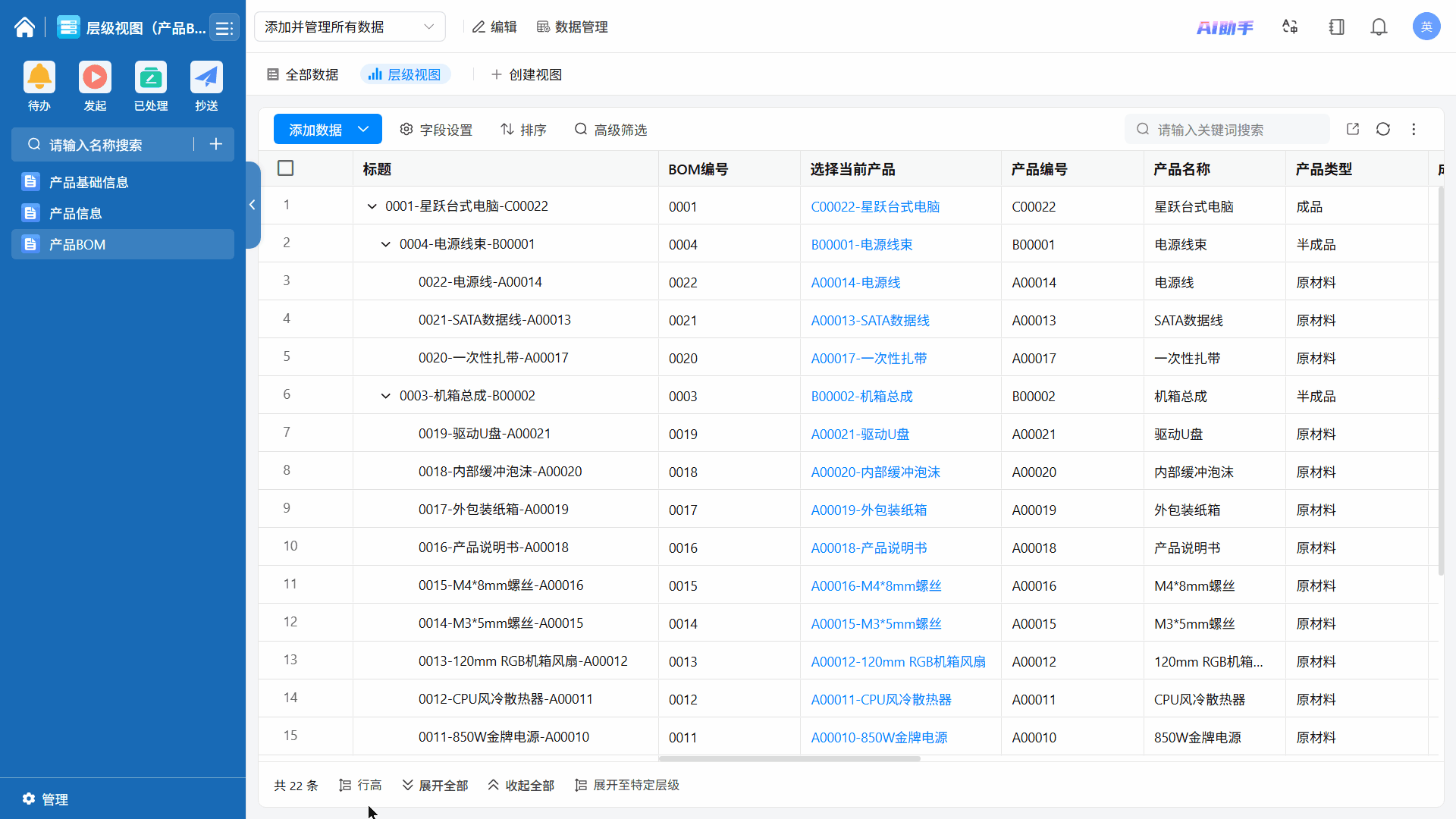
Task: Open the 待办 bell shortcut
Action: point(39,78)
